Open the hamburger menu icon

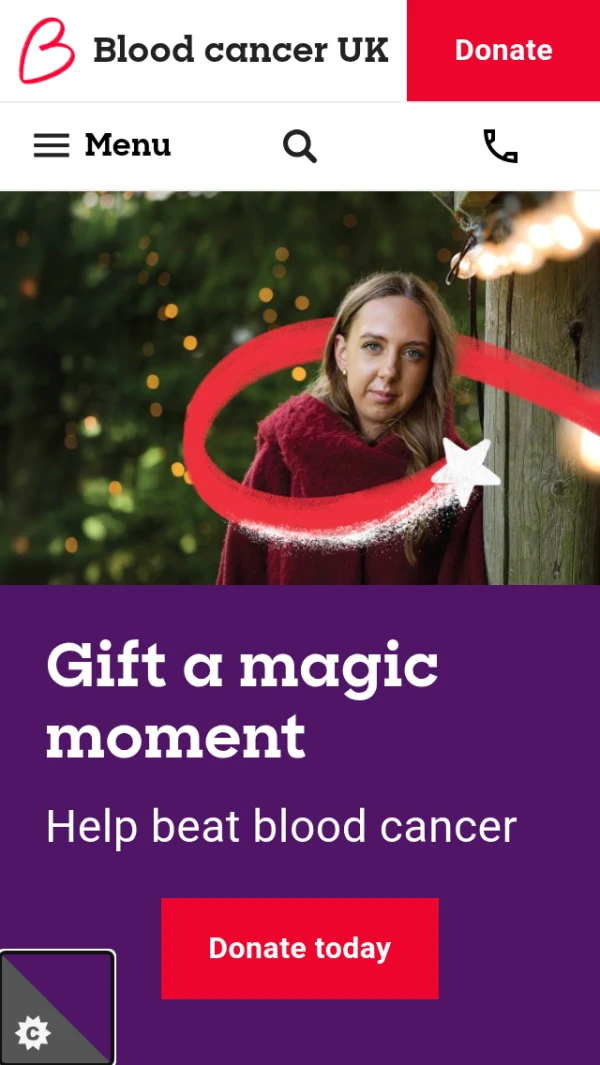pos(52,145)
